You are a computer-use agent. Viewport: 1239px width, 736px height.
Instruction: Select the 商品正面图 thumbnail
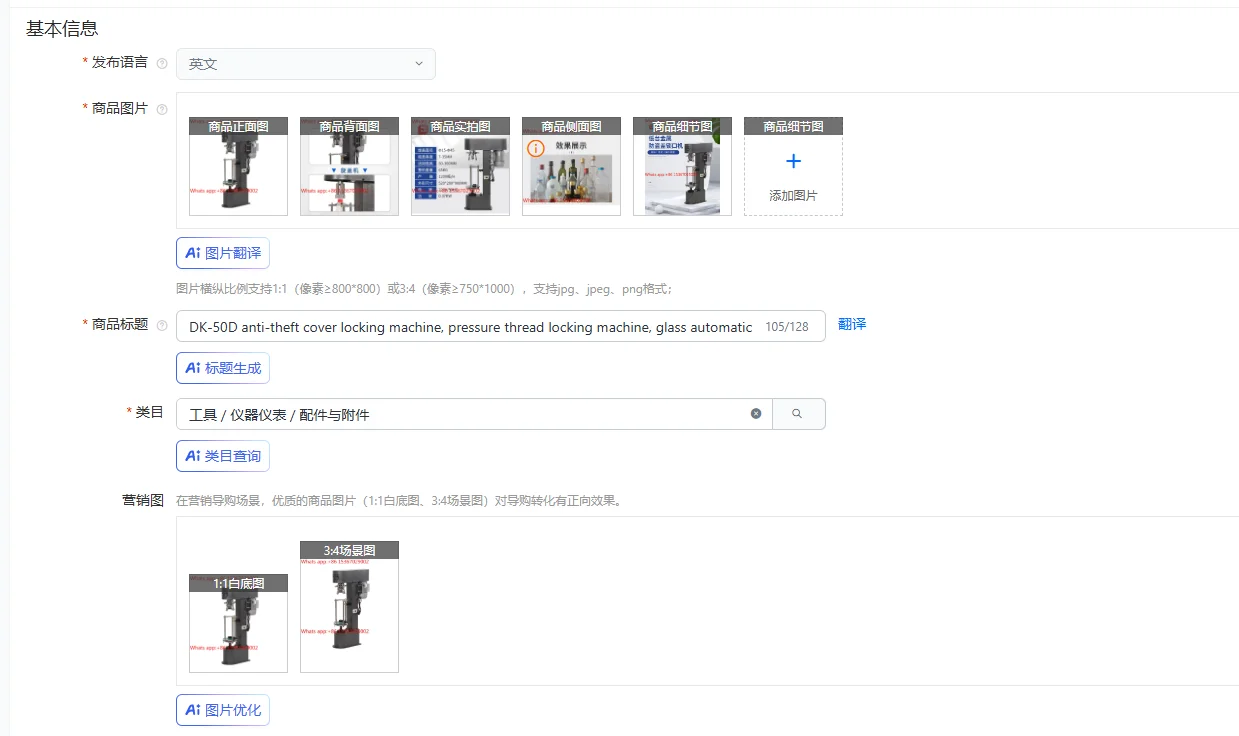tap(238, 166)
